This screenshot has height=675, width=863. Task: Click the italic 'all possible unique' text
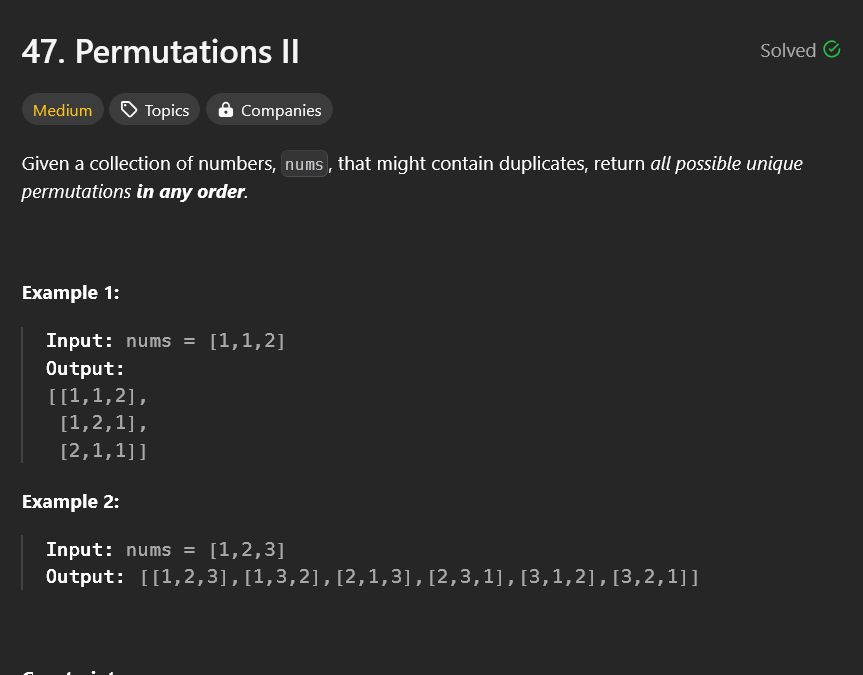[727, 164]
